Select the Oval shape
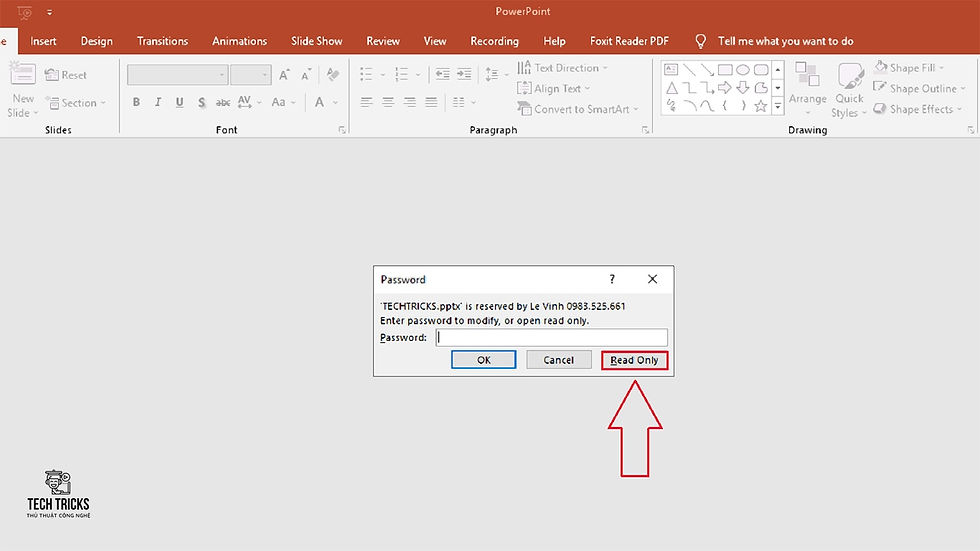The width and height of the screenshot is (980, 551). [x=742, y=69]
